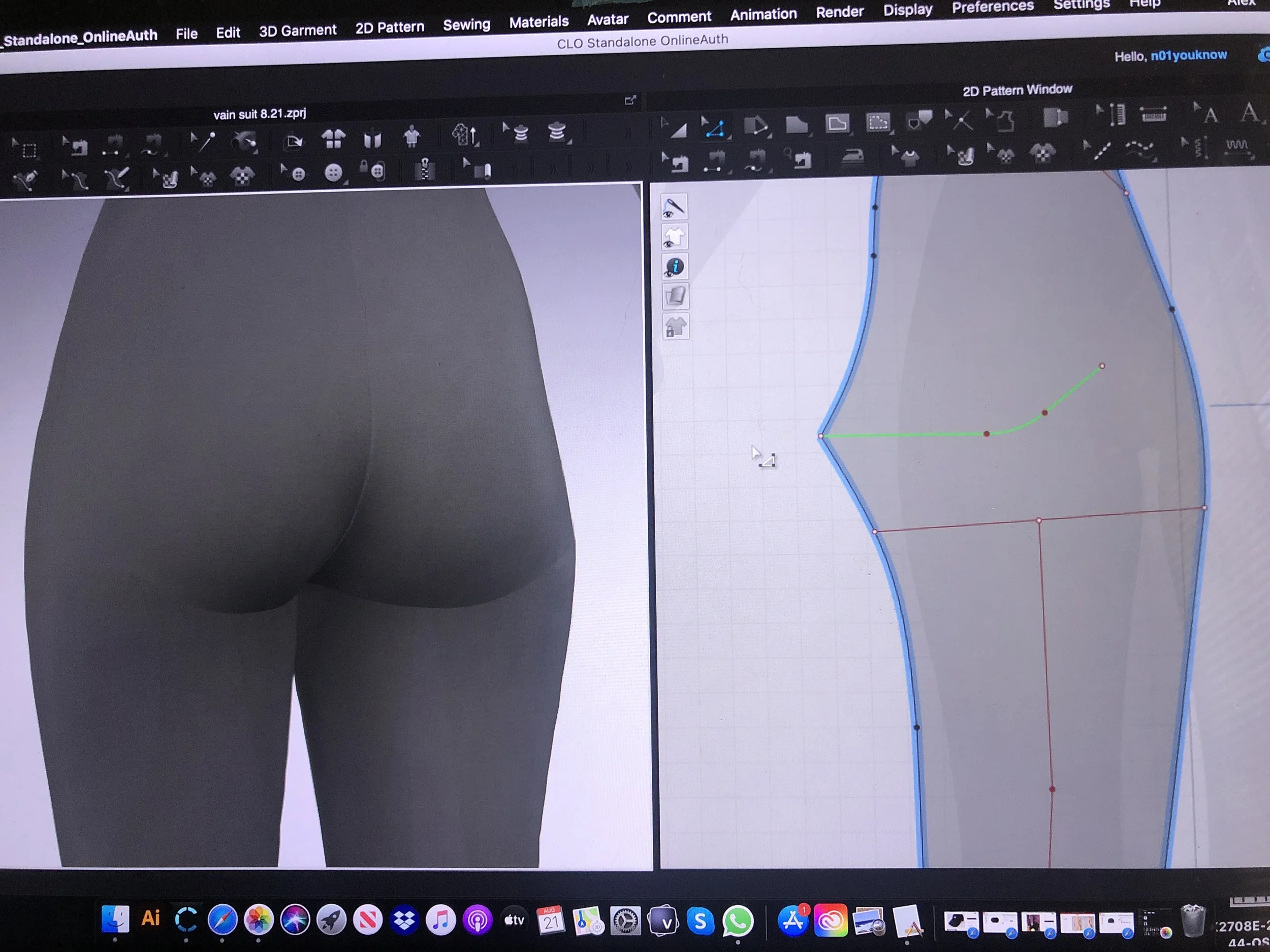Select the Steam Iron tool
The width and height of the screenshot is (1270, 952).
[x=852, y=156]
